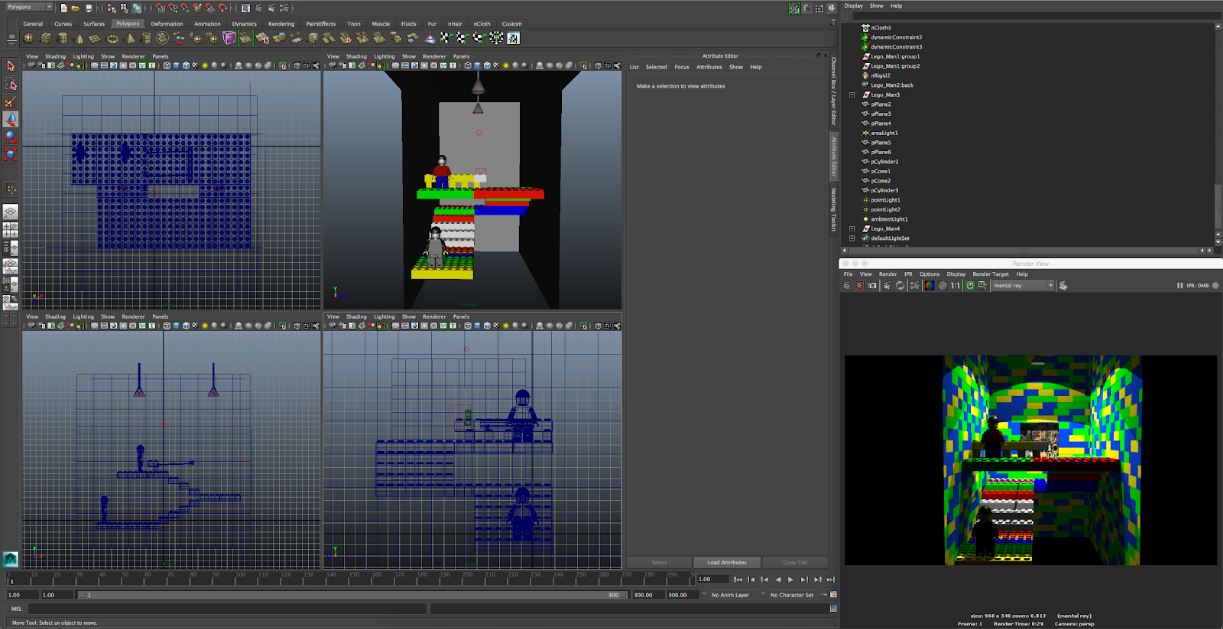Click the polygon cylinder shelf icon
The height and width of the screenshot is (629, 1223).
(x=63, y=38)
